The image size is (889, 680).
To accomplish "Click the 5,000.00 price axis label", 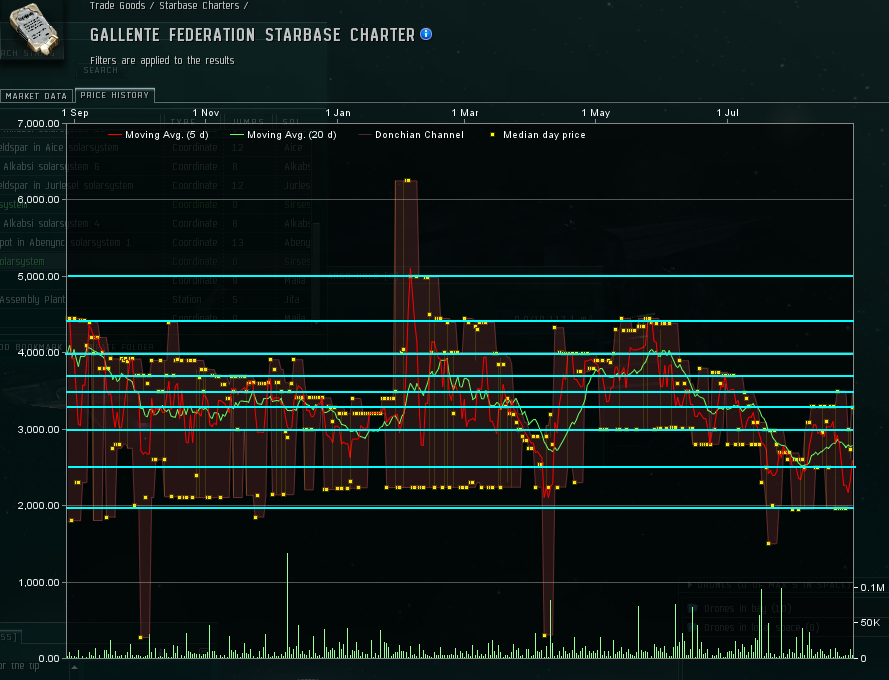I will [x=39, y=277].
